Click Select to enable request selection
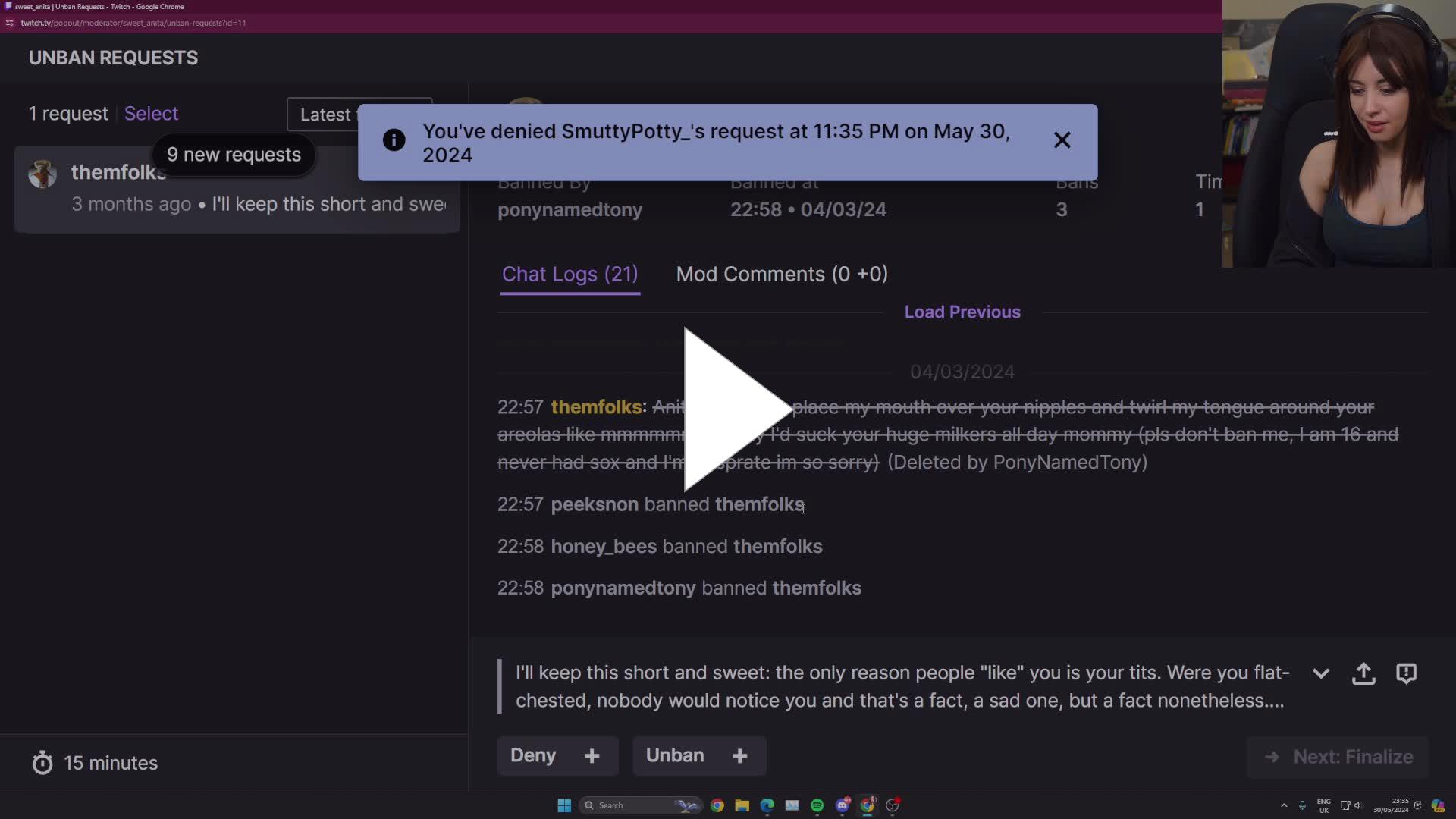1456x819 pixels. [x=151, y=114]
